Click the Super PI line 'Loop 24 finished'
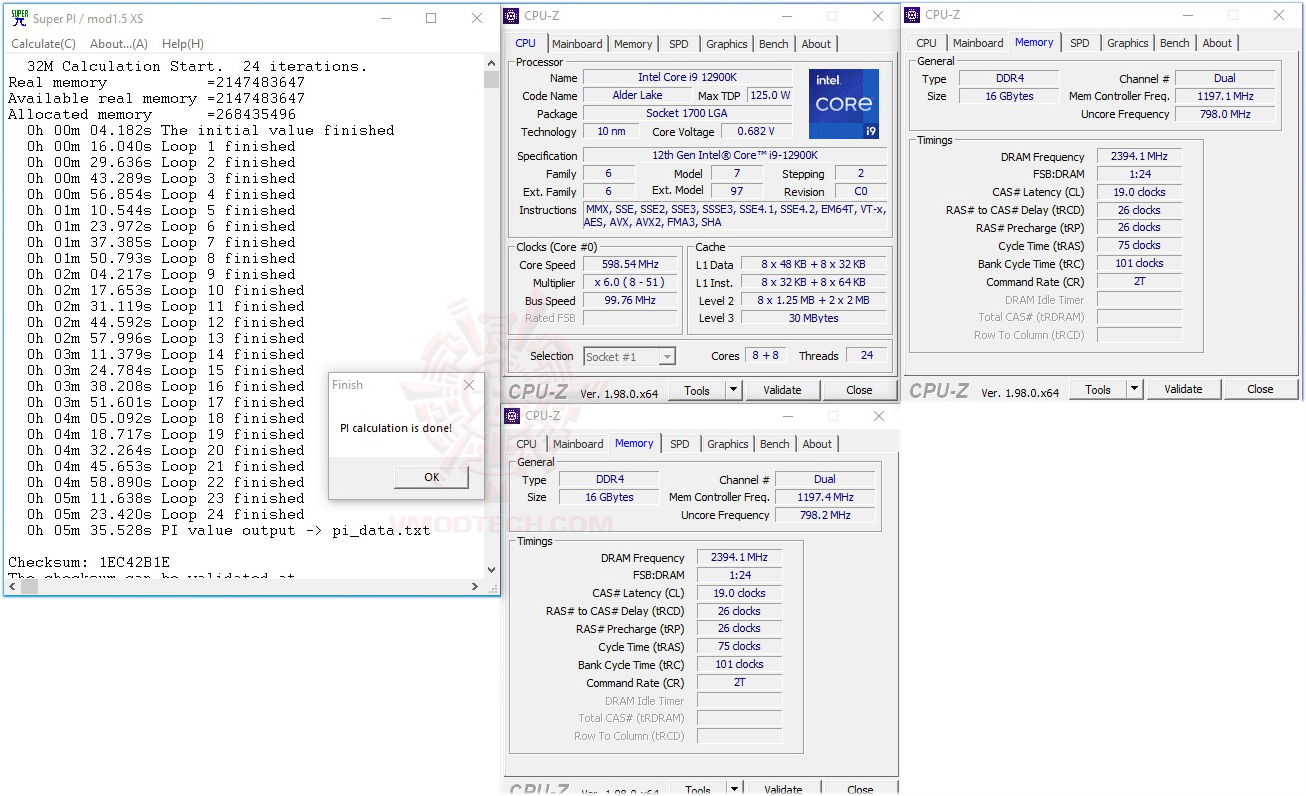This screenshot has width=1306, height=796. (166, 514)
